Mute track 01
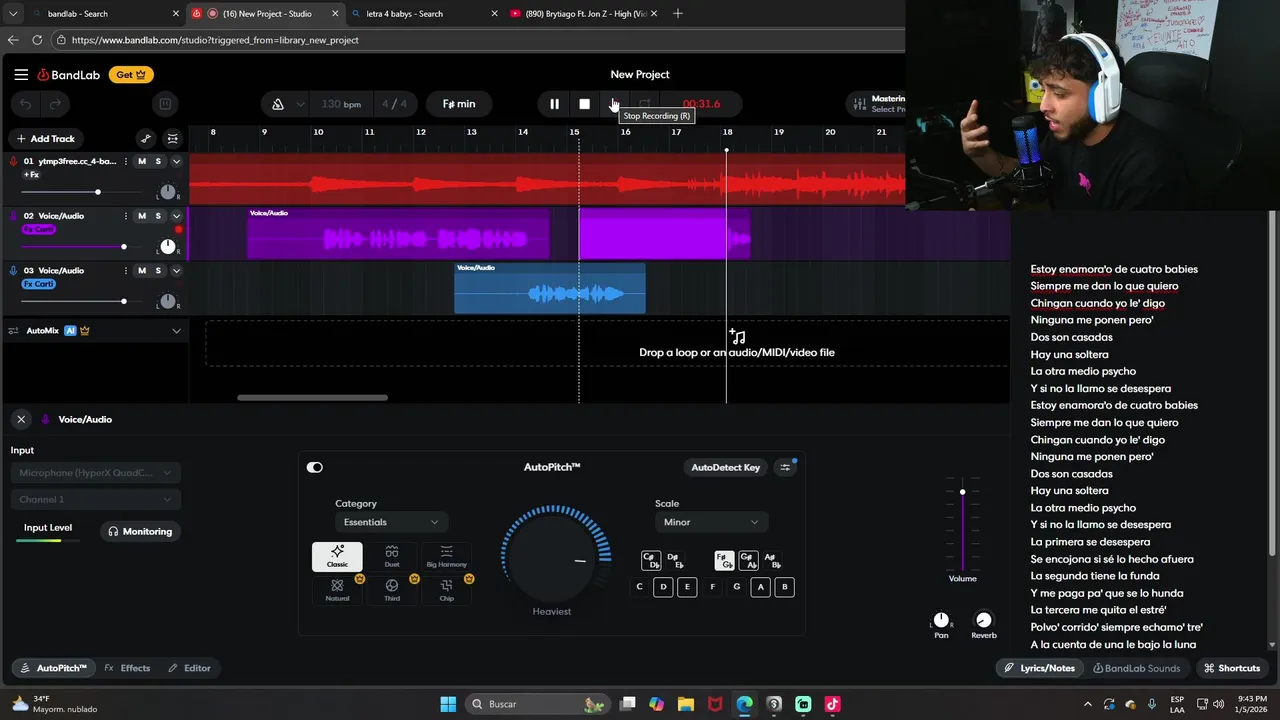 (142, 161)
